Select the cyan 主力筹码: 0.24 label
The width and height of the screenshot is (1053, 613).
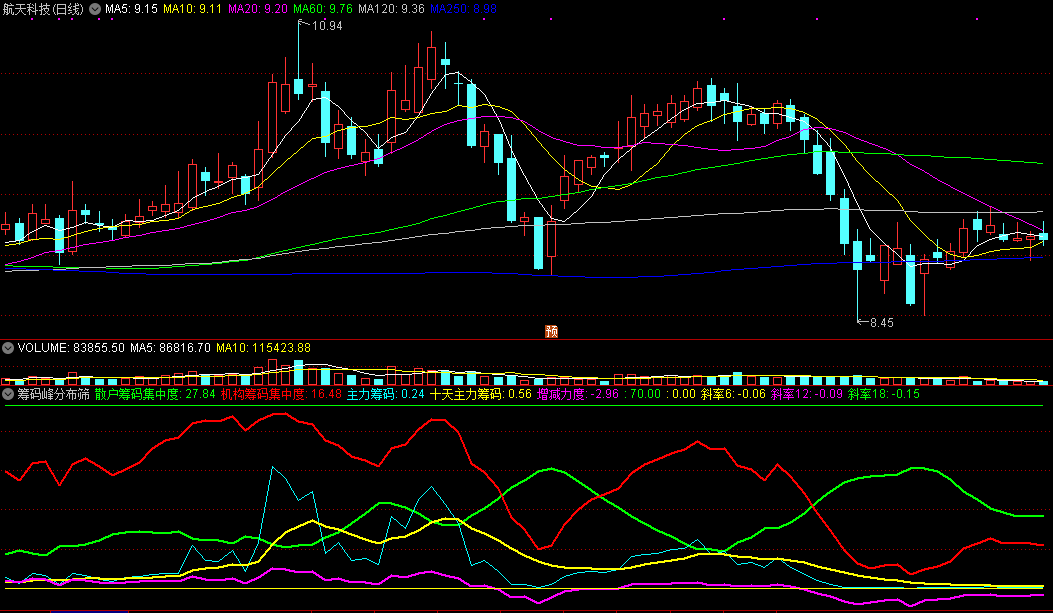pyautogui.click(x=385, y=394)
